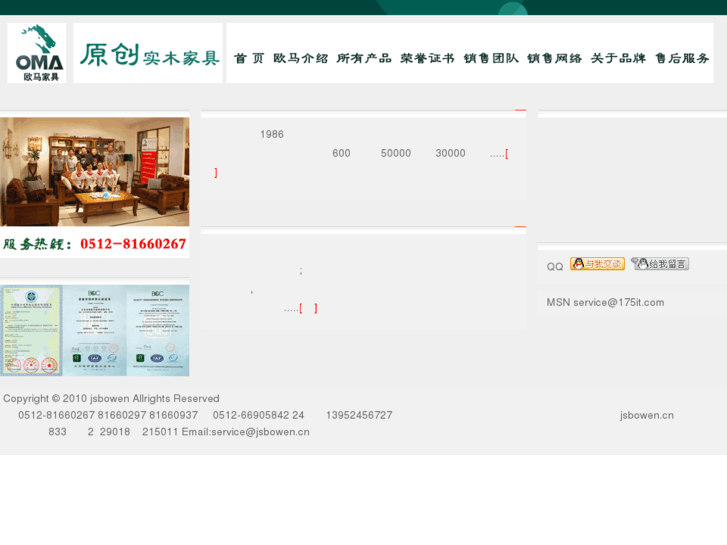Click the Email:service@jsbowen.cn footer text
Image resolution: width=727 pixels, height=545 pixels.
[x=245, y=432]
